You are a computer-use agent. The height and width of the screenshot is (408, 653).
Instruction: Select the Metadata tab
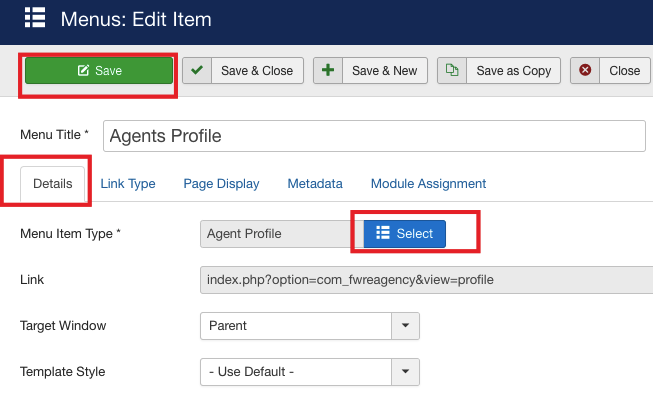315,184
